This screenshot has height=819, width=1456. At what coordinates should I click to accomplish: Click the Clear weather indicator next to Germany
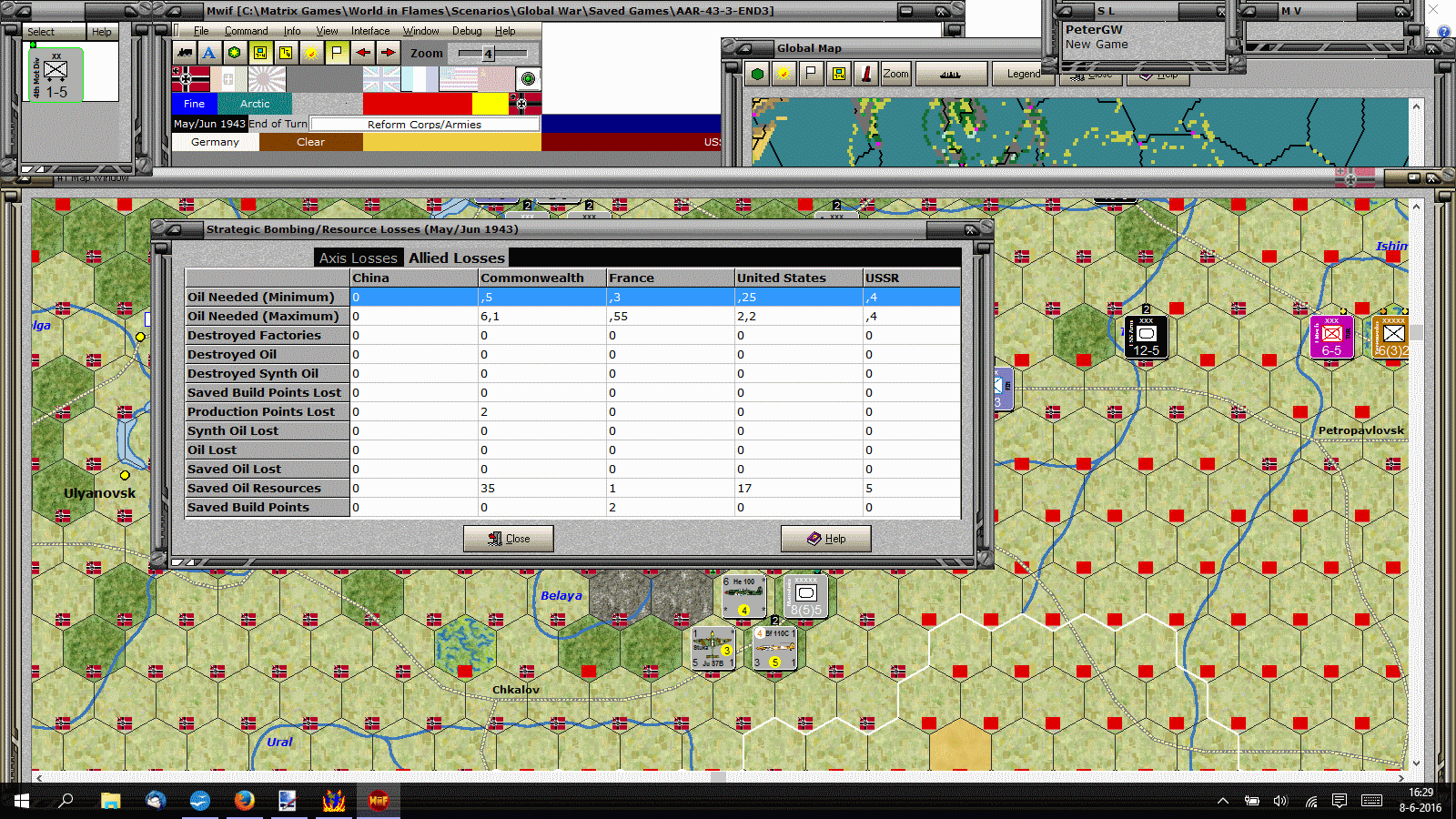(x=310, y=142)
